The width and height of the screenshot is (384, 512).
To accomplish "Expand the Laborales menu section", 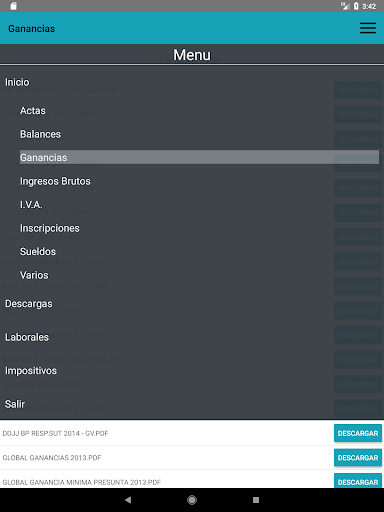I will pyautogui.click(x=27, y=337).
